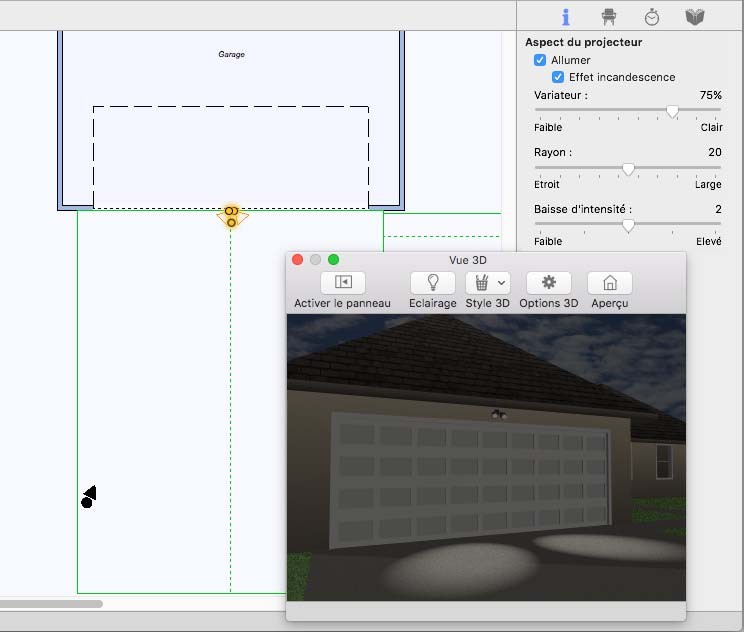The width and height of the screenshot is (744, 632).
Task: Click the Aperçu house icon
Action: pyautogui.click(x=609, y=283)
